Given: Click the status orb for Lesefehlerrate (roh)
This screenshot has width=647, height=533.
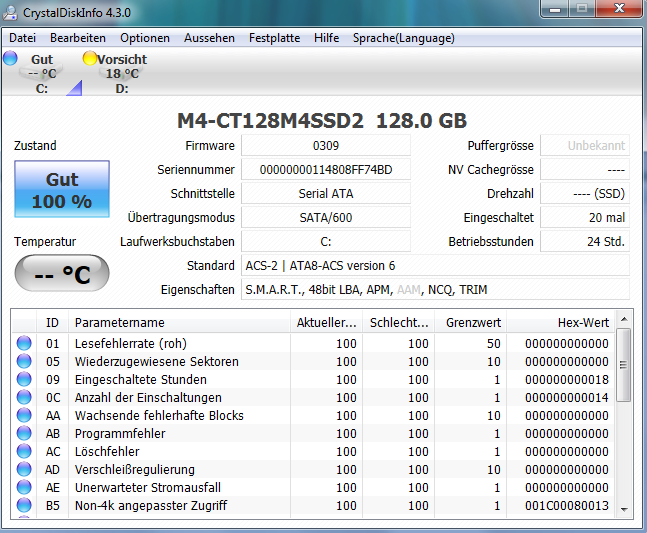Looking at the screenshot, I should point(24,343).
